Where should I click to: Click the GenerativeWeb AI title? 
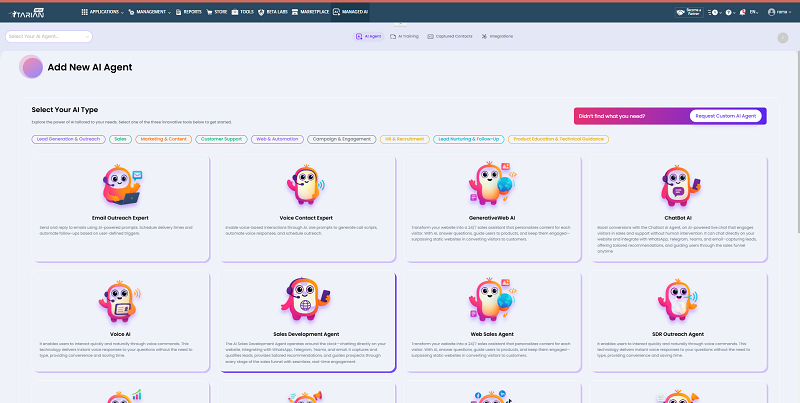[492, 218]
